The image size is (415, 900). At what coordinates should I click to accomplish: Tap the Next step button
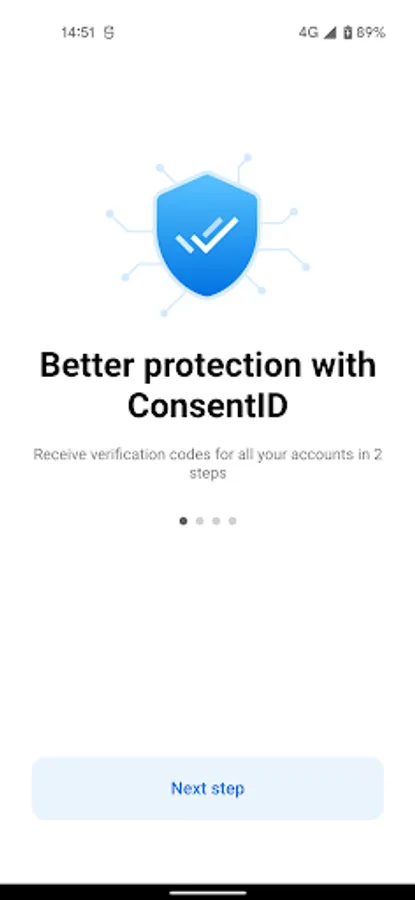coord(207,788)
